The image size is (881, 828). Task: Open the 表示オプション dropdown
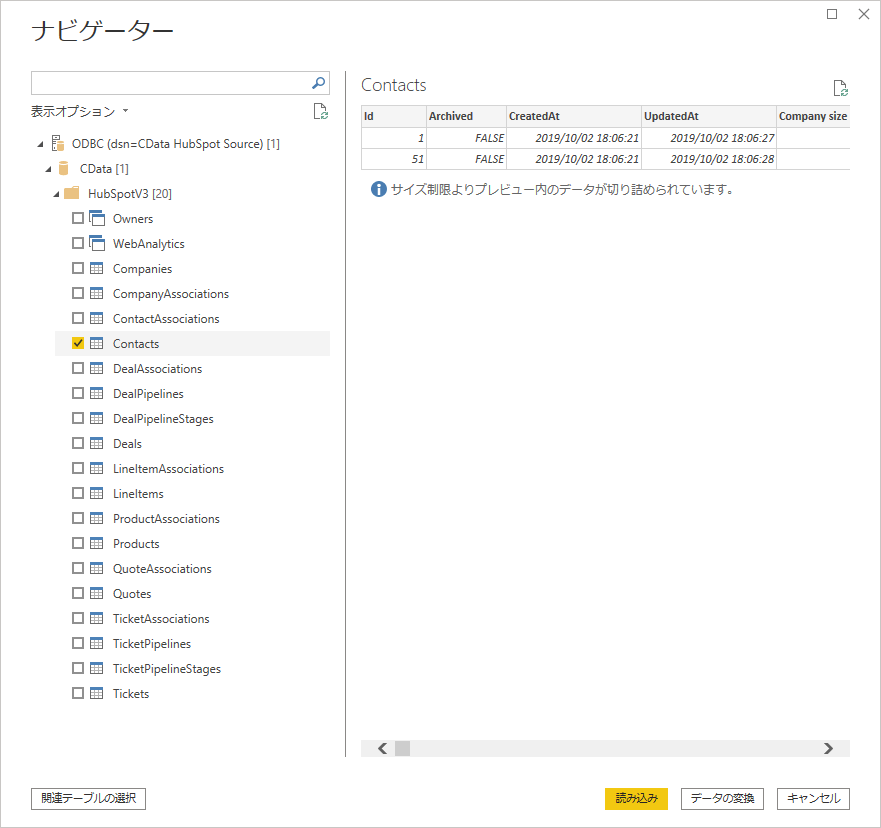coord(79,111)
